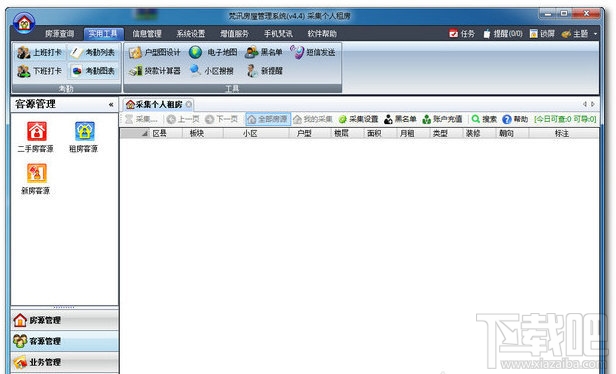Screen dimensions: 616x374
Task: Open 主题 theme dropdown
Action: (579, 34)
